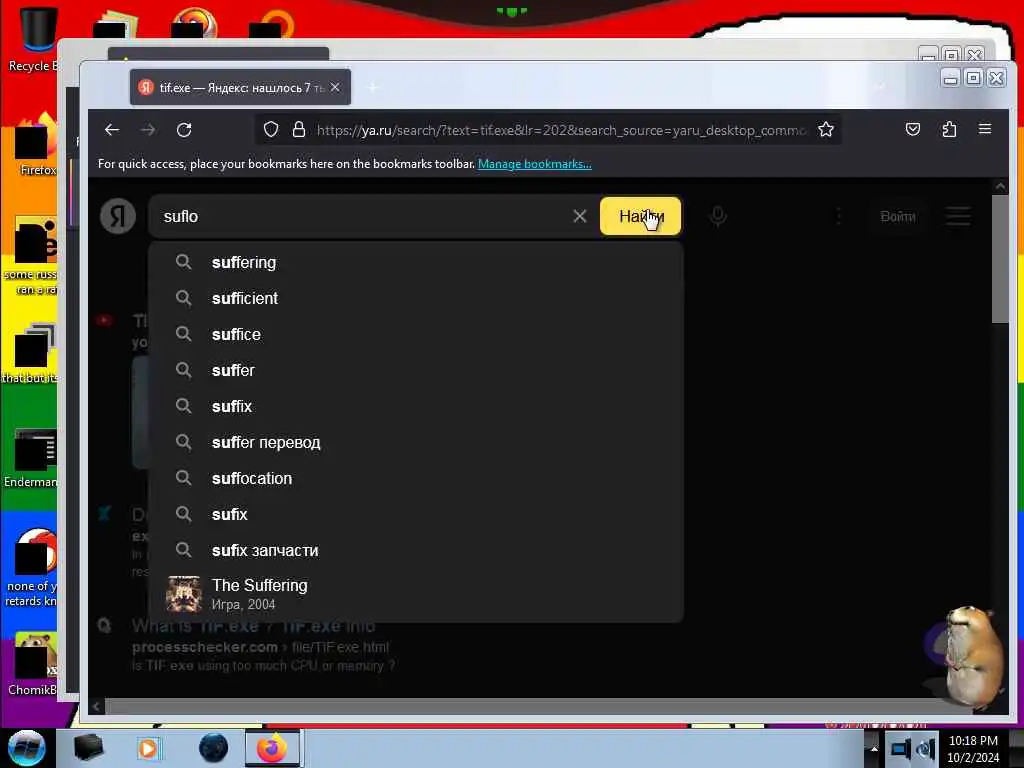1024x768 pixels.
Task: Click the 10:18 PM clock
Action: pos(973,741)
